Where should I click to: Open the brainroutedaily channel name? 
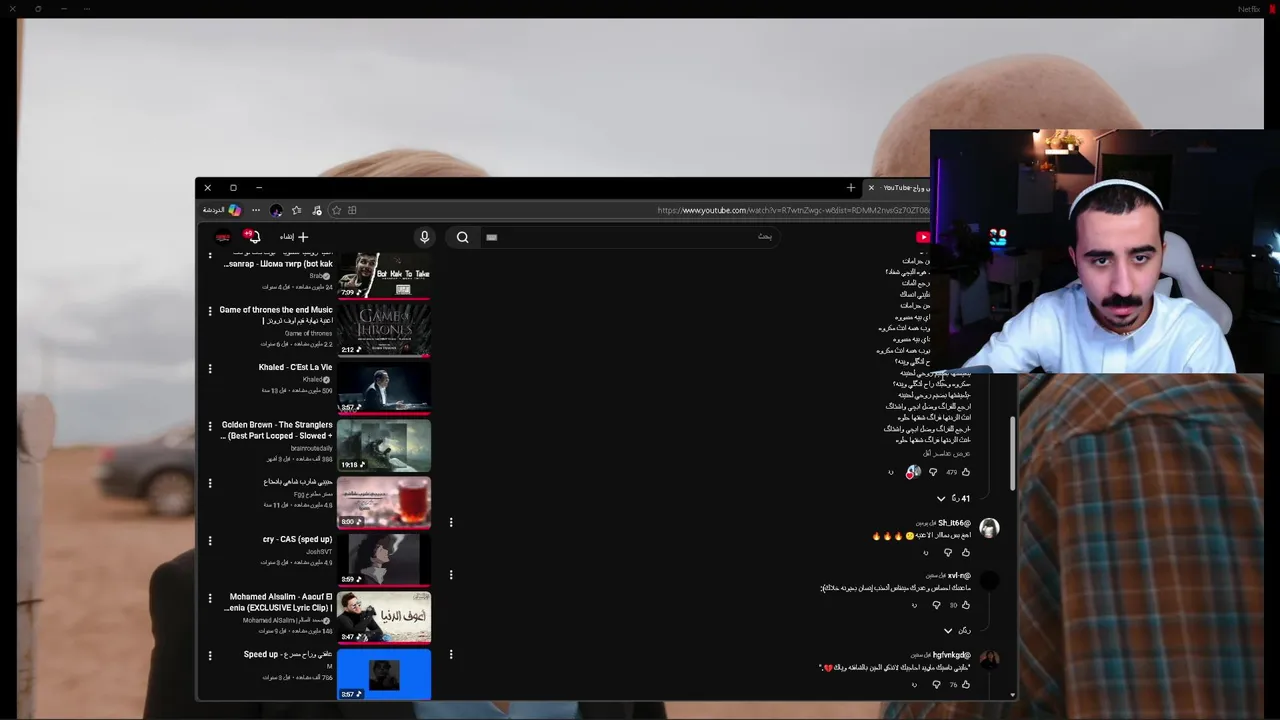point(312,448)
